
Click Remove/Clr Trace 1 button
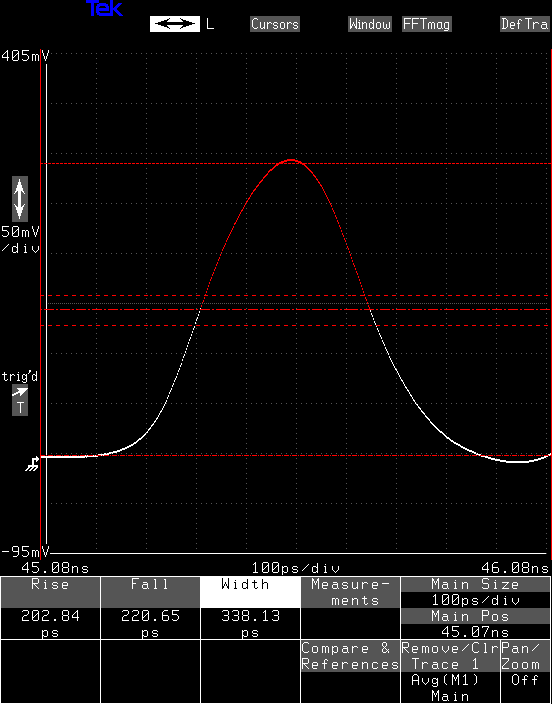(450, 656)
